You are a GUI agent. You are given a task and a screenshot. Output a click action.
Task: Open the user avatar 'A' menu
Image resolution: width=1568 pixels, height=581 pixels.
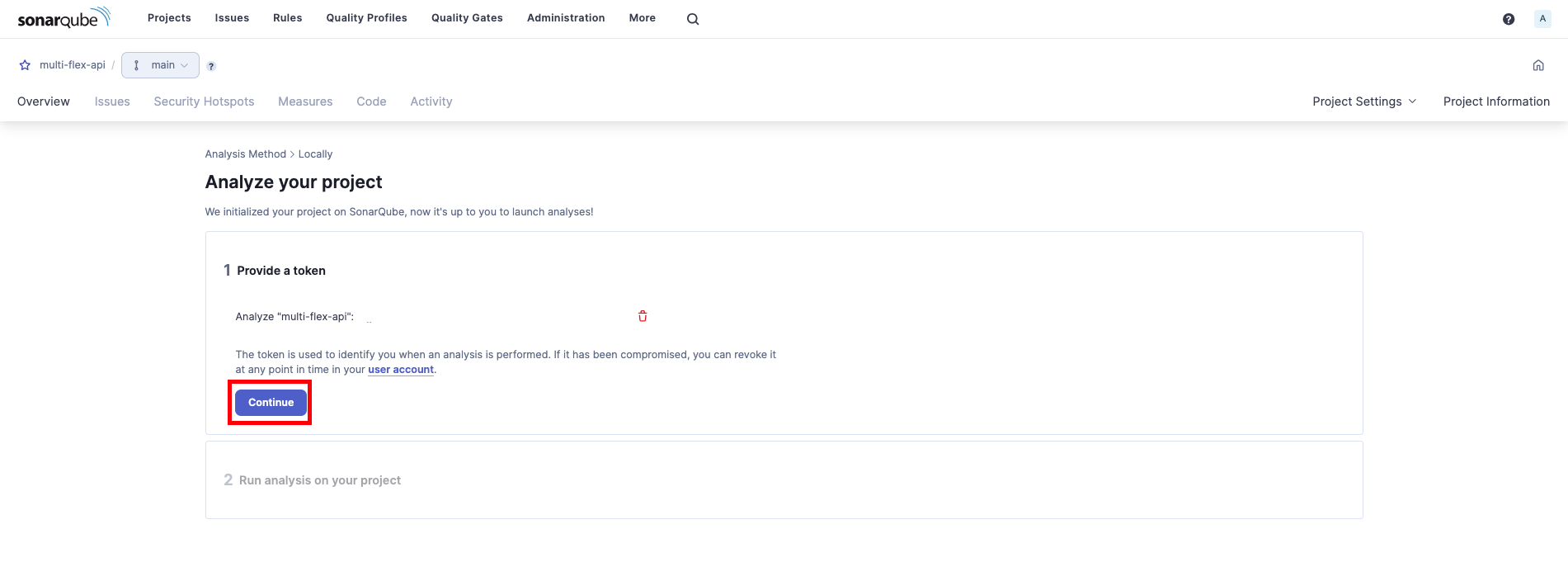click(1542, 18)
